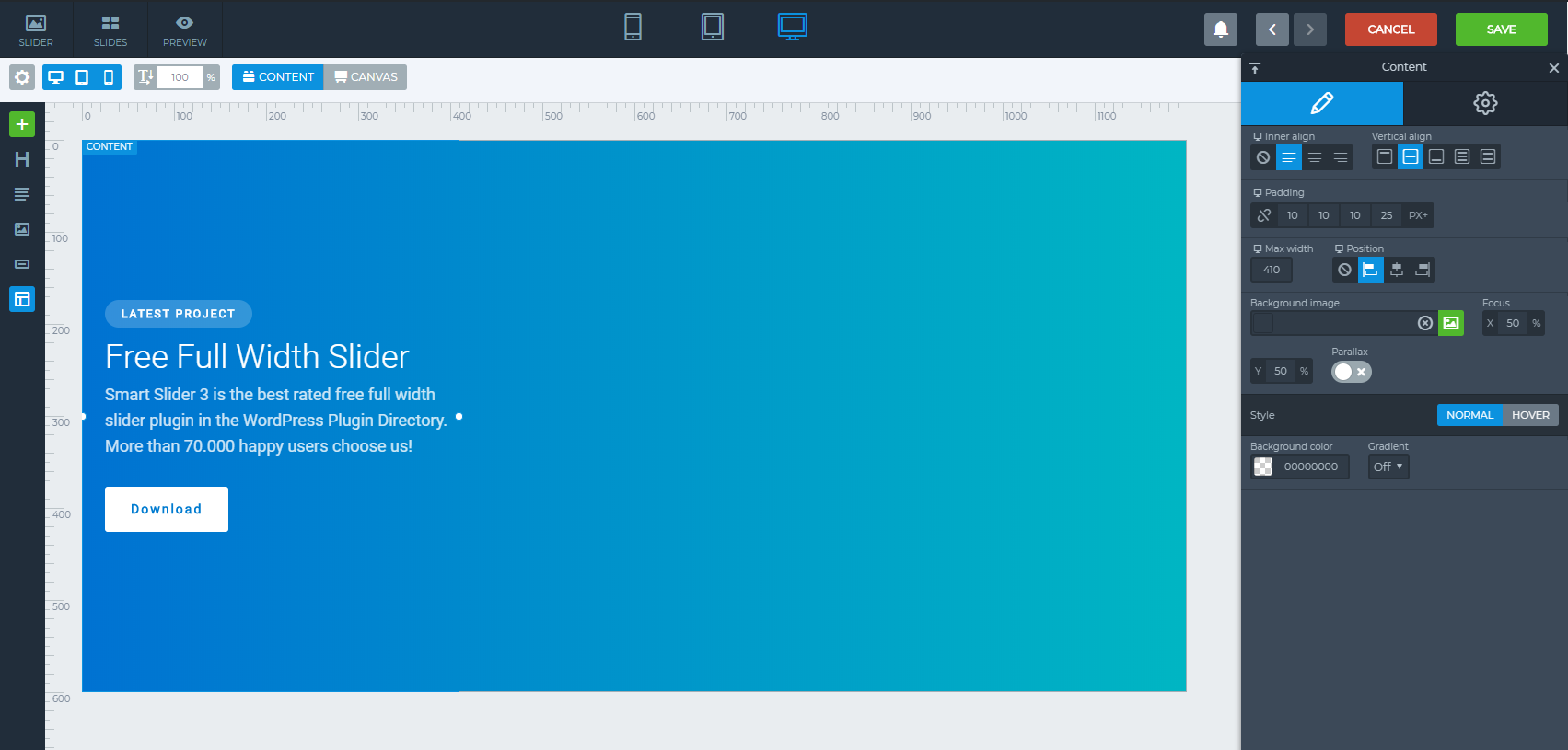Select NORMAL style state

point(1469,415)
